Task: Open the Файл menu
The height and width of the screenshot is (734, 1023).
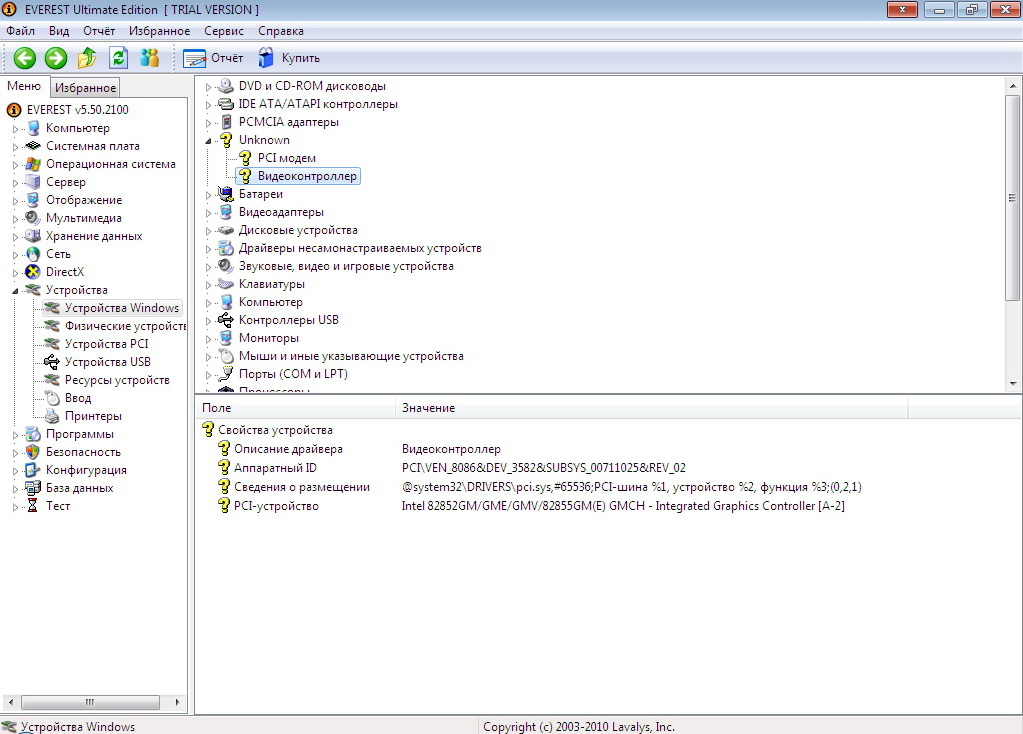Action: [x=20, y=31]
